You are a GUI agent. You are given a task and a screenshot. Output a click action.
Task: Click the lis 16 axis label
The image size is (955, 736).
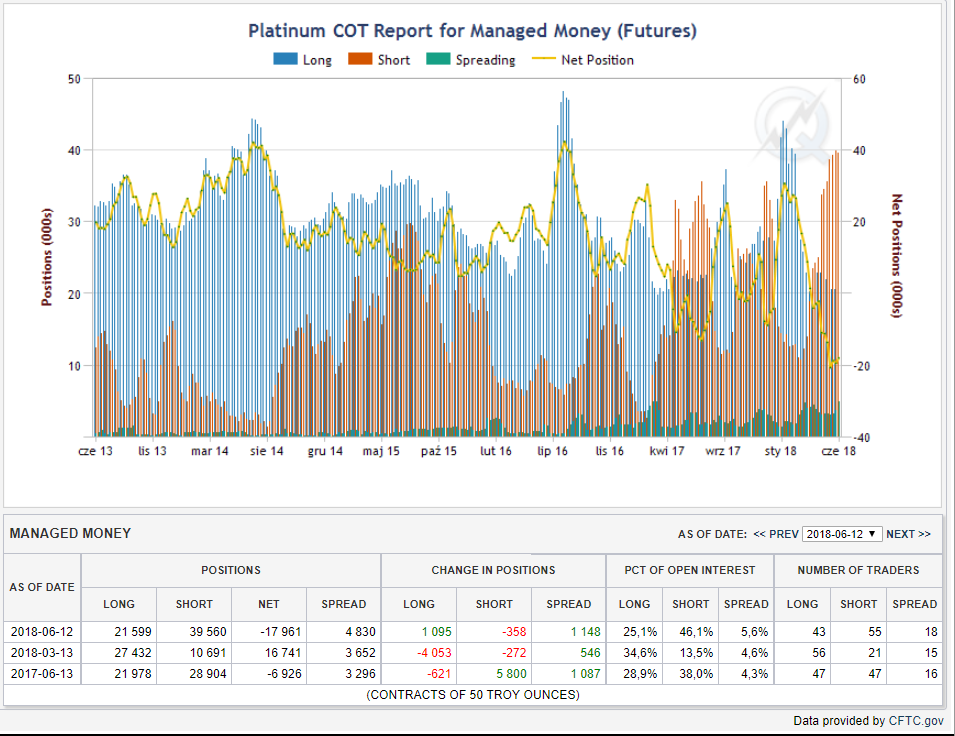pyautogui.click(x=610, y=451)
